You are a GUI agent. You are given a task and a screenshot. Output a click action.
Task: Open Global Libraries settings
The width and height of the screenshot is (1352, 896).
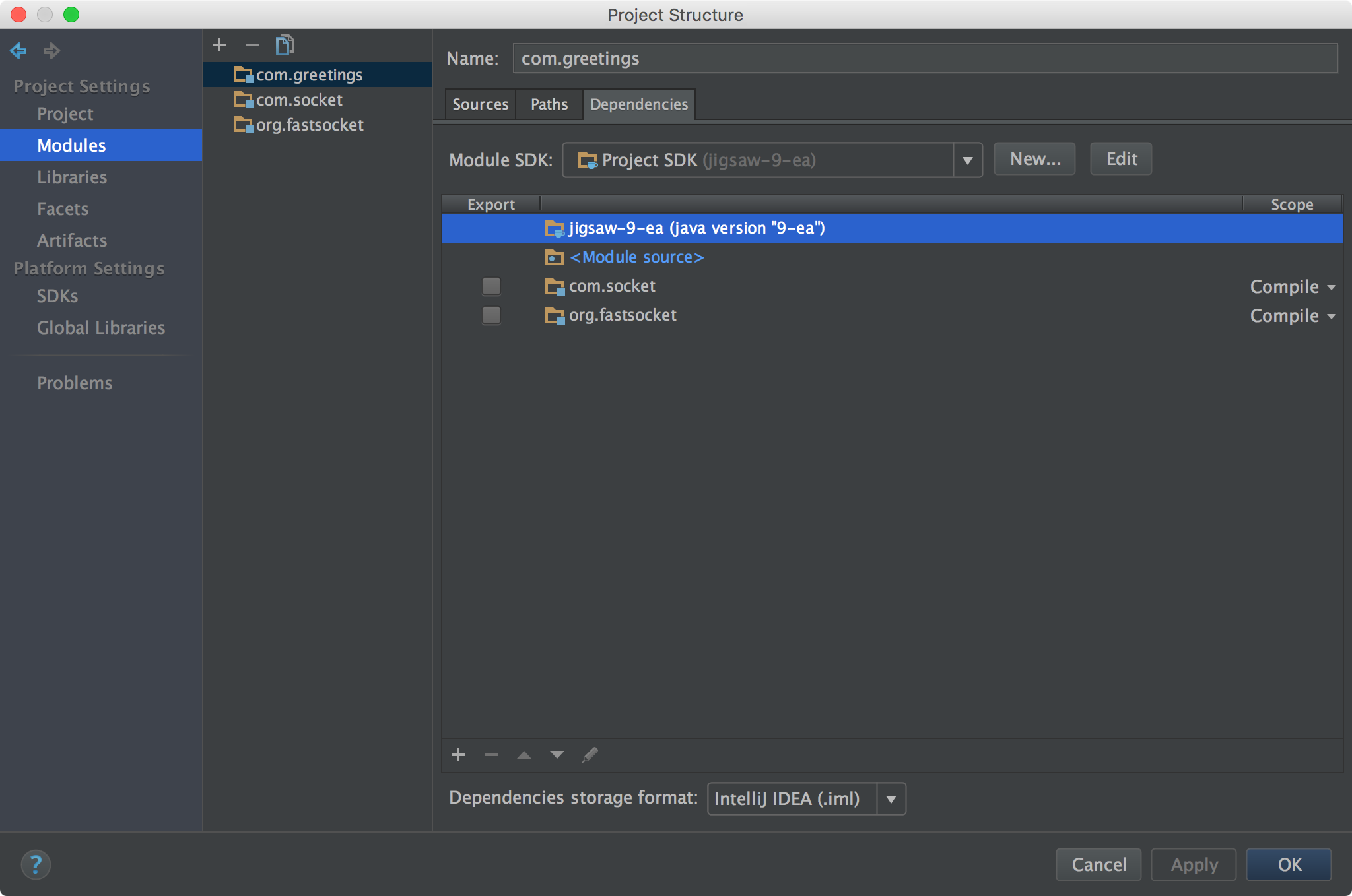[101, 327]
